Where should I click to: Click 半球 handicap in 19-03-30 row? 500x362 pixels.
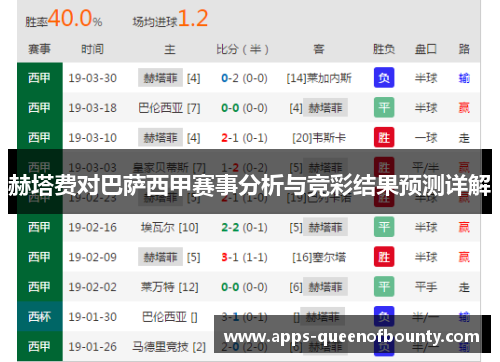(x=426, y=78)
